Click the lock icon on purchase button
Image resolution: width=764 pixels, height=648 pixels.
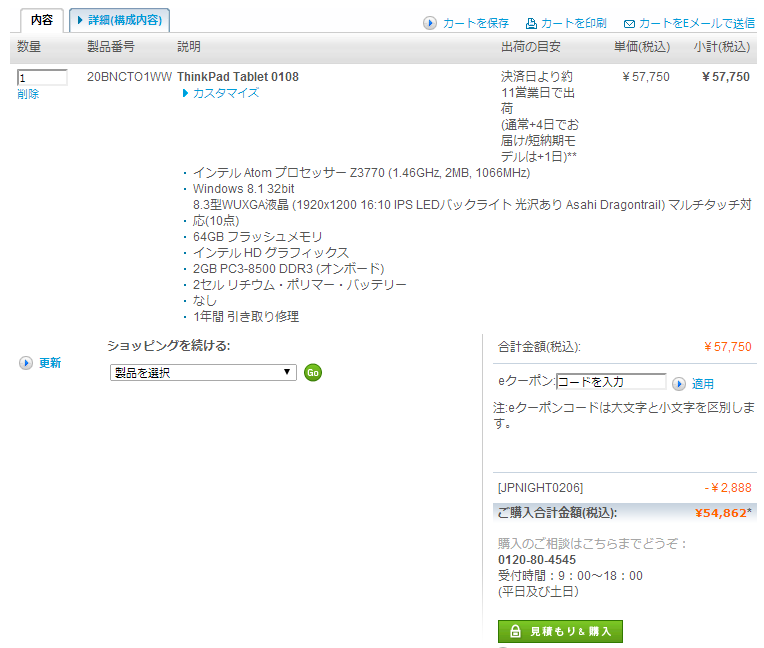coord(515,632)
